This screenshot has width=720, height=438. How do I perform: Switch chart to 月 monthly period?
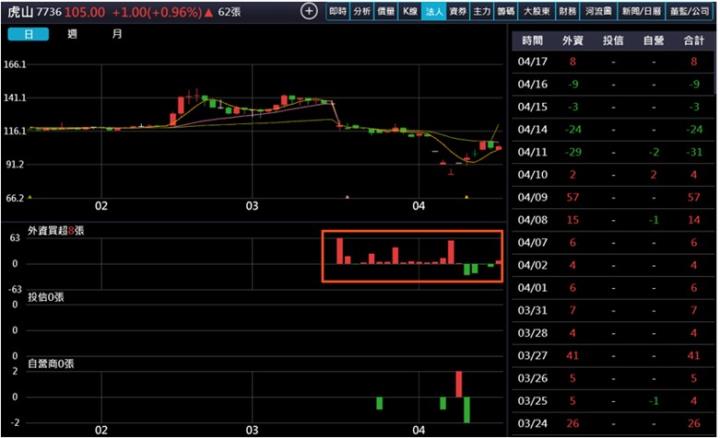[x=117, y=34]
